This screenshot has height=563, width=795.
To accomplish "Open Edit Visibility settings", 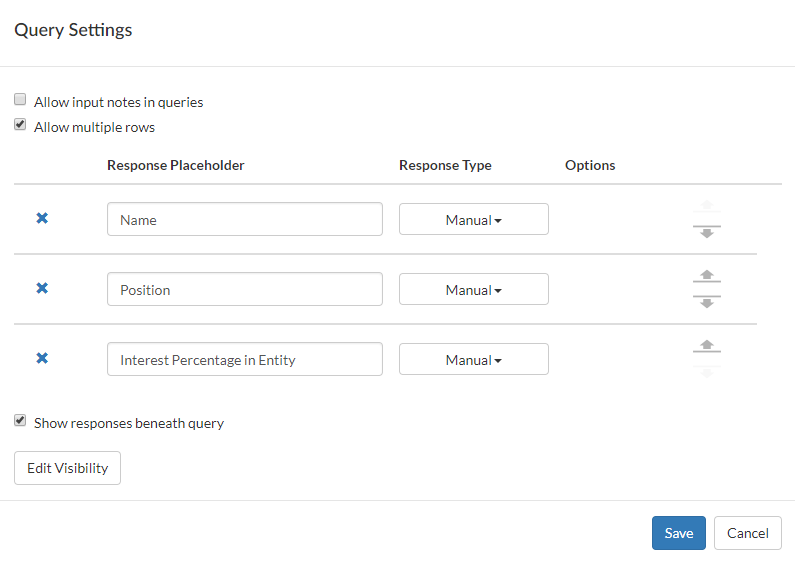I will 67,468.
